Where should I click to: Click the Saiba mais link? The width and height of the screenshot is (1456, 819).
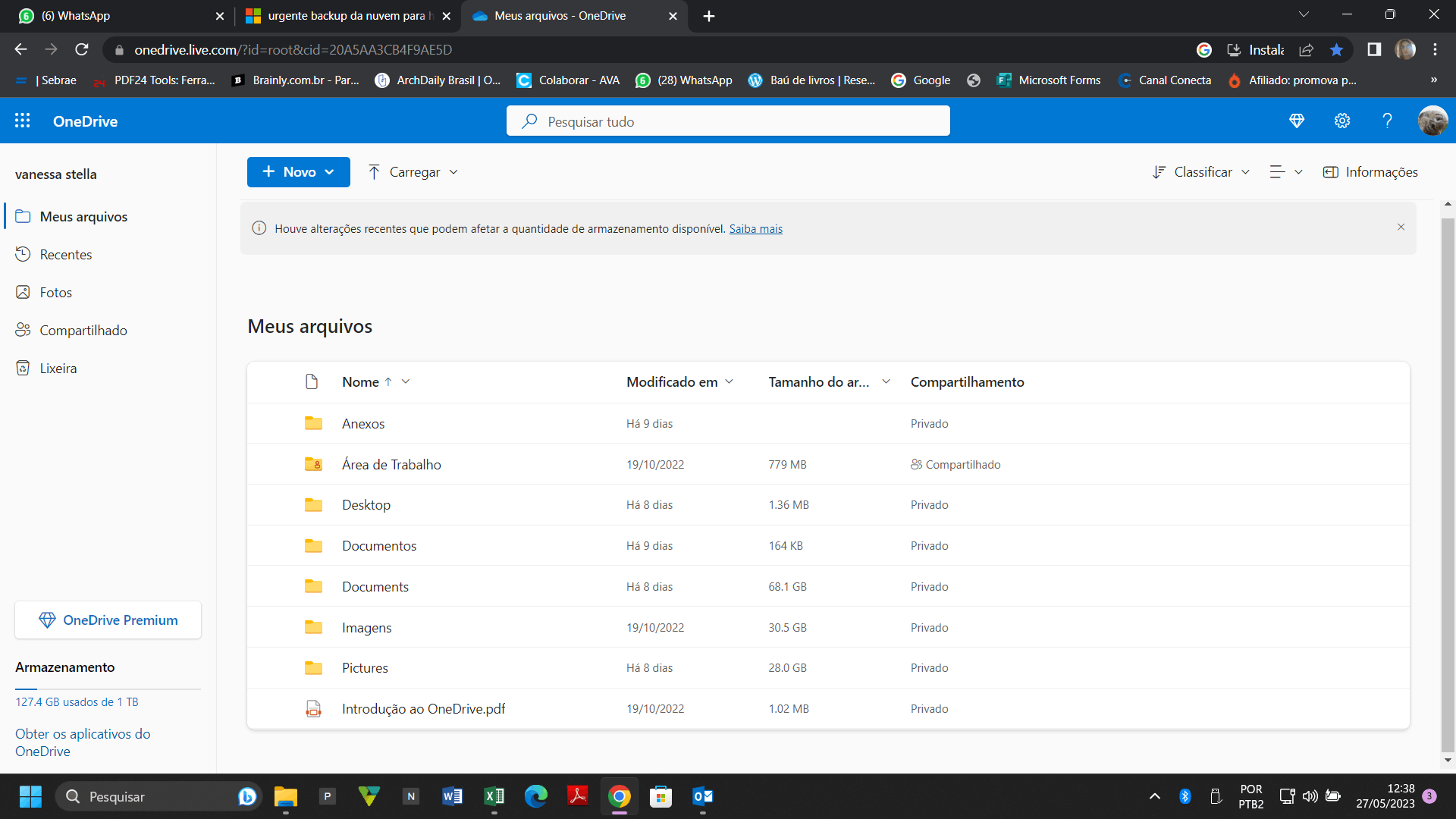pos(755,229)
